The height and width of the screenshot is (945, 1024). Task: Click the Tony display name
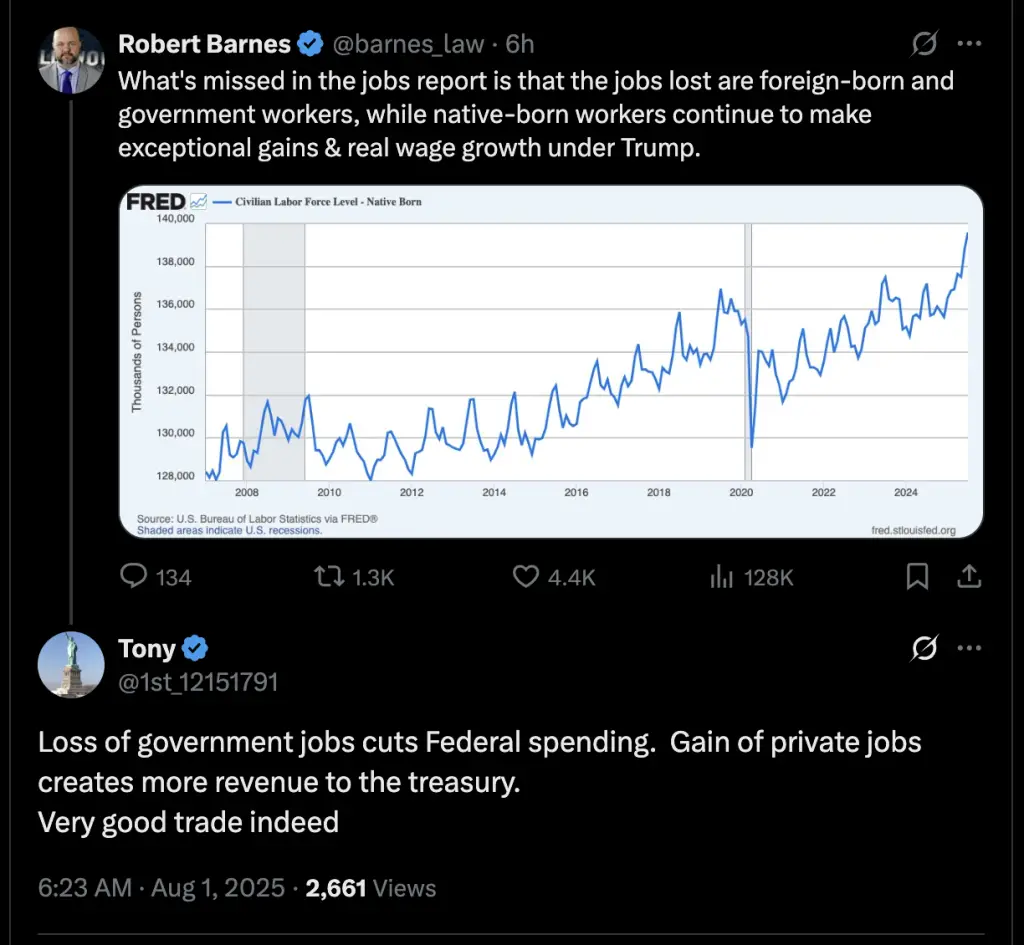click(147, 649)
